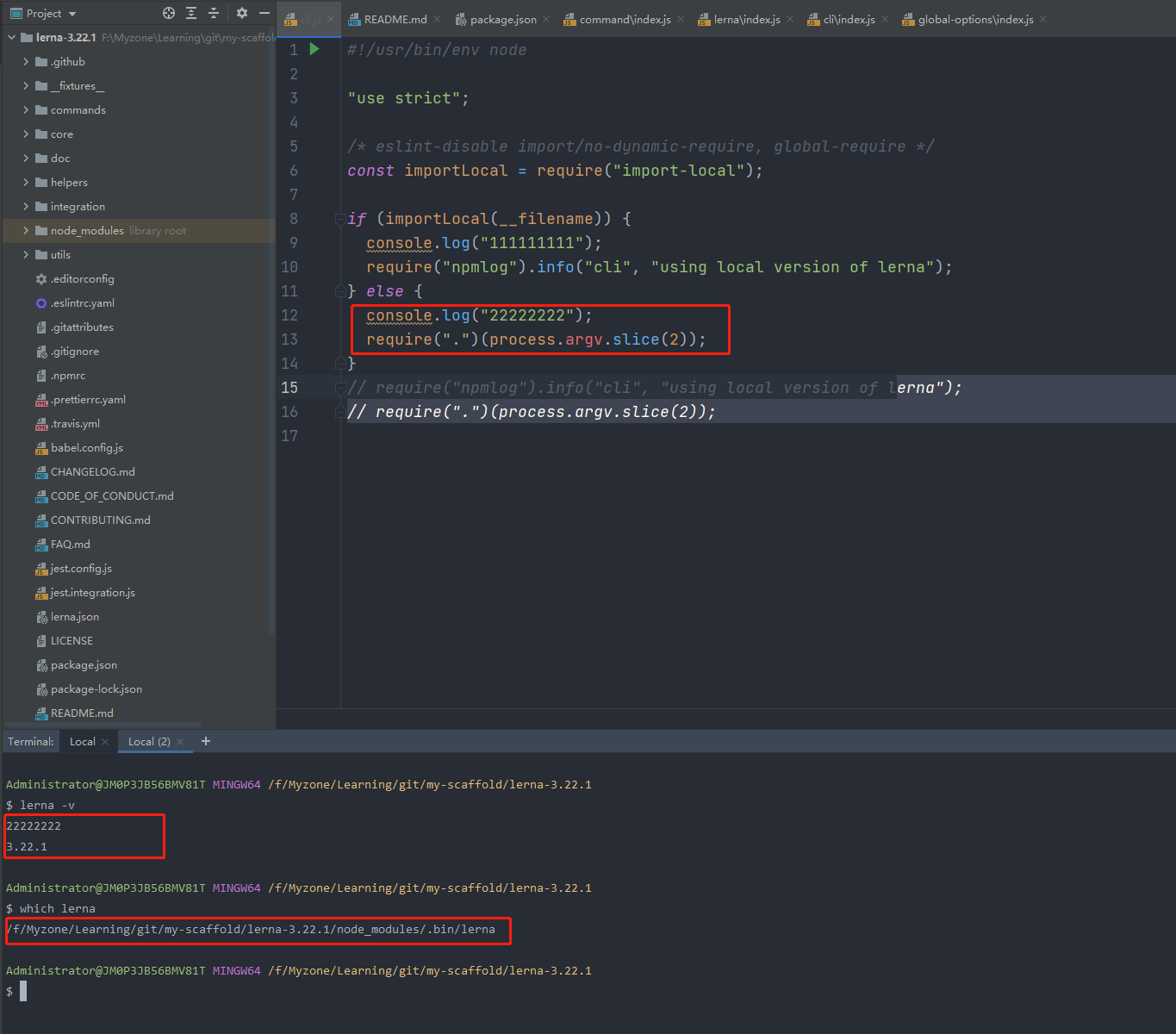Collapse the if block fold marker on line 8
The image size is (1176, 1034).
pyautogui.click(x=340, y=219)
